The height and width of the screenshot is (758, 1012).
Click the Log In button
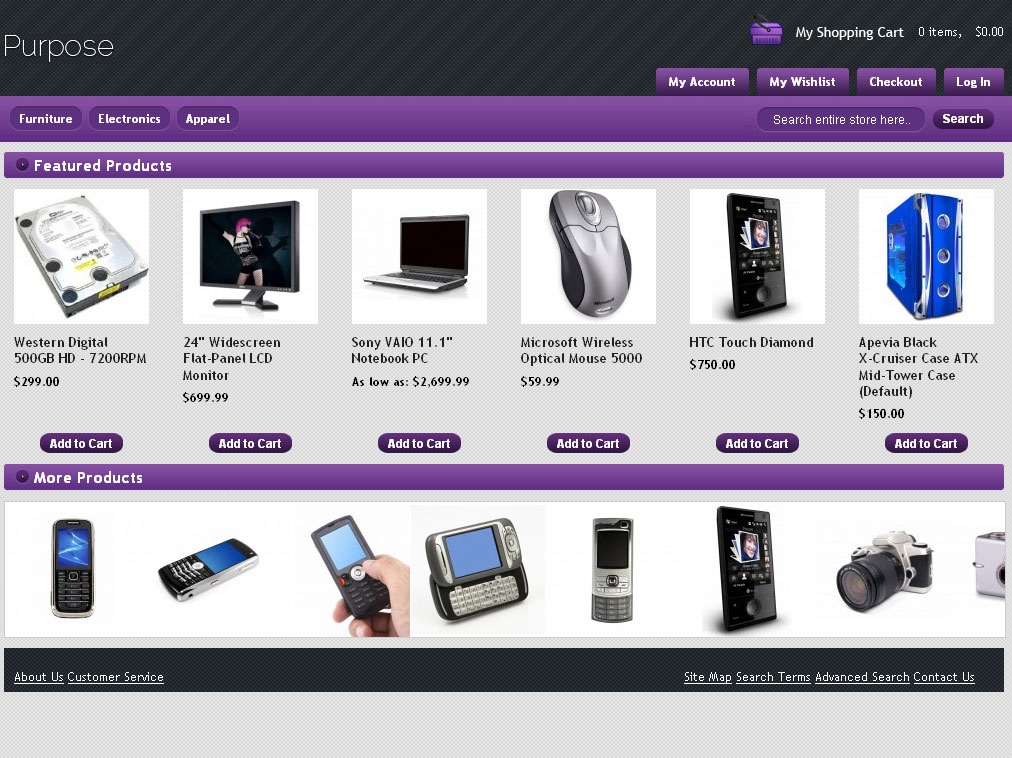pyautogui.click(x=973, y=82)
